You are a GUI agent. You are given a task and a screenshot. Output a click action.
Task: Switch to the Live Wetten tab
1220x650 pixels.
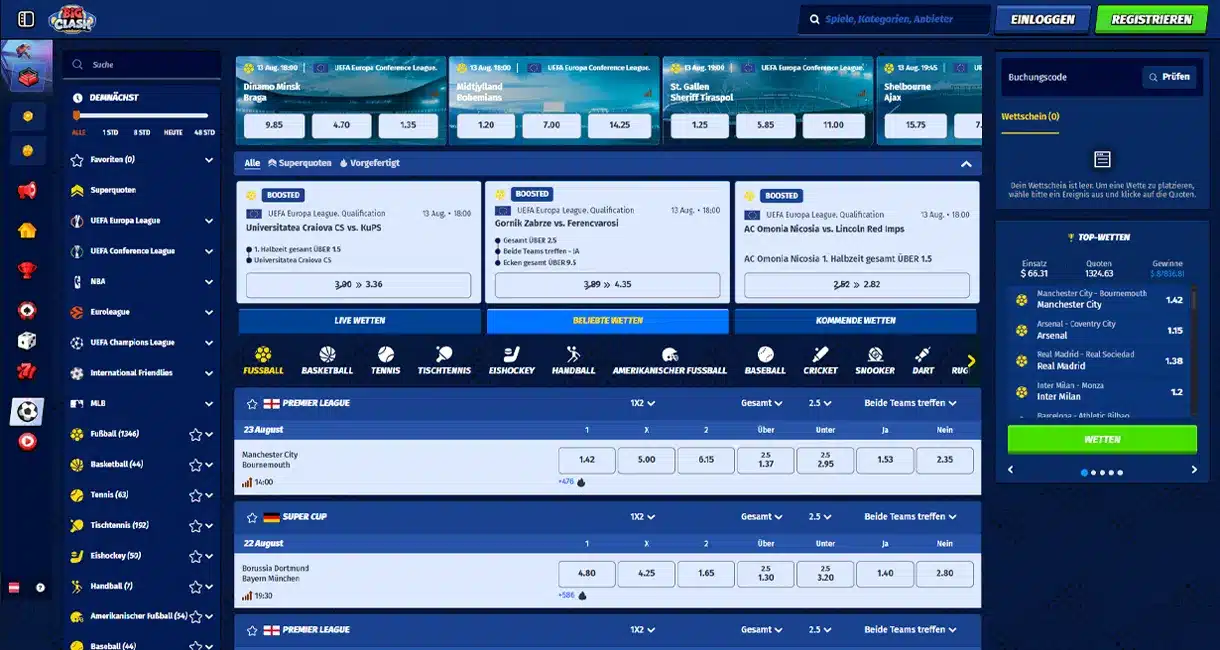click(x=360, y=321)
